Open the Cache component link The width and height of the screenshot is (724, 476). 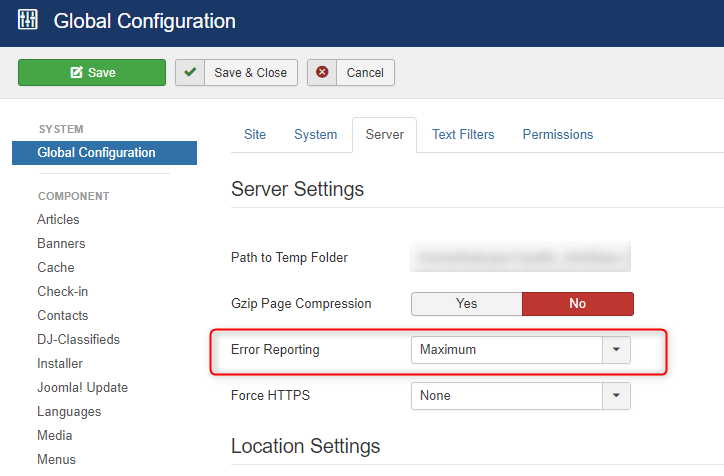click(56, 268)
